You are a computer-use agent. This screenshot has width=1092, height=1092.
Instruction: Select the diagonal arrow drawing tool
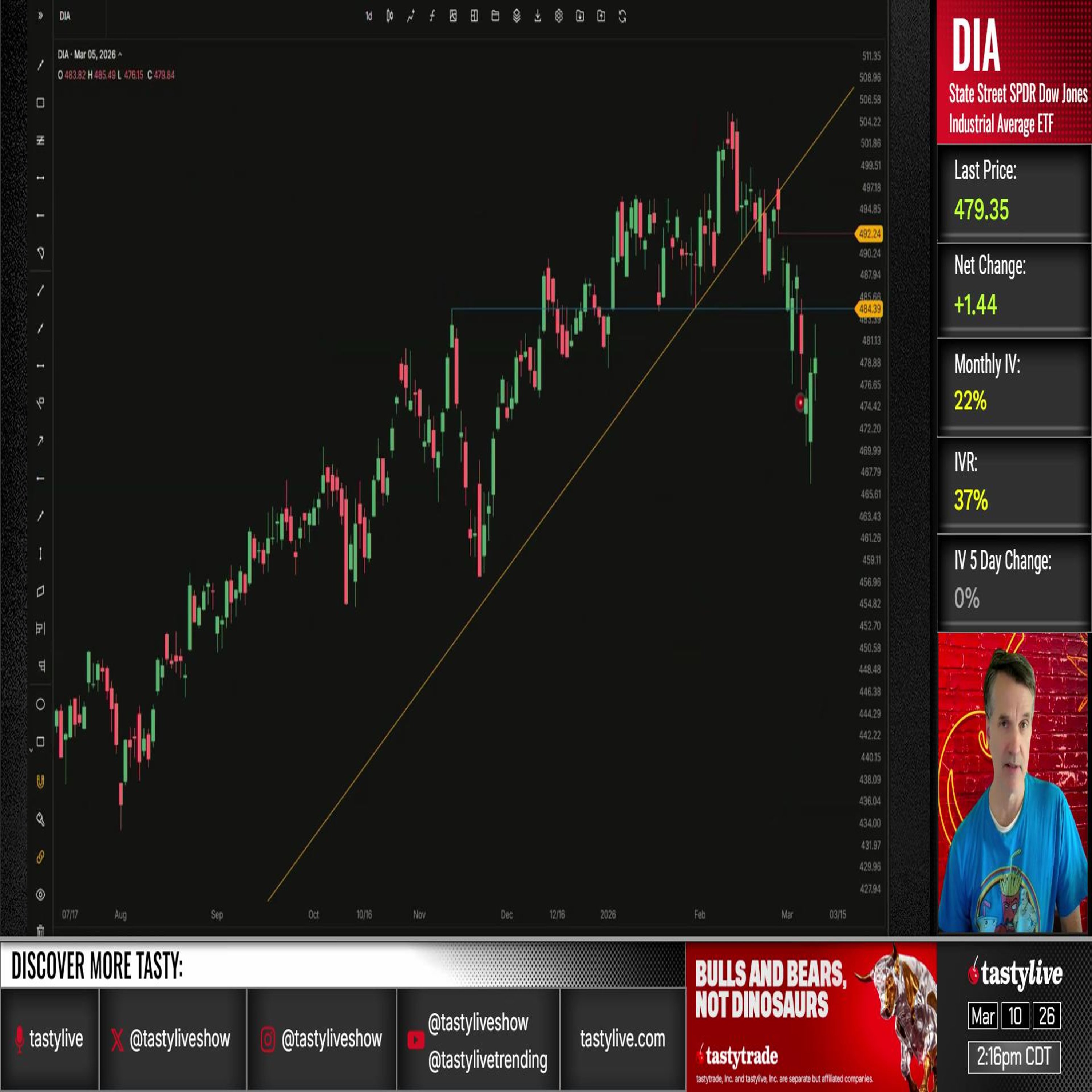click(40, 441)
